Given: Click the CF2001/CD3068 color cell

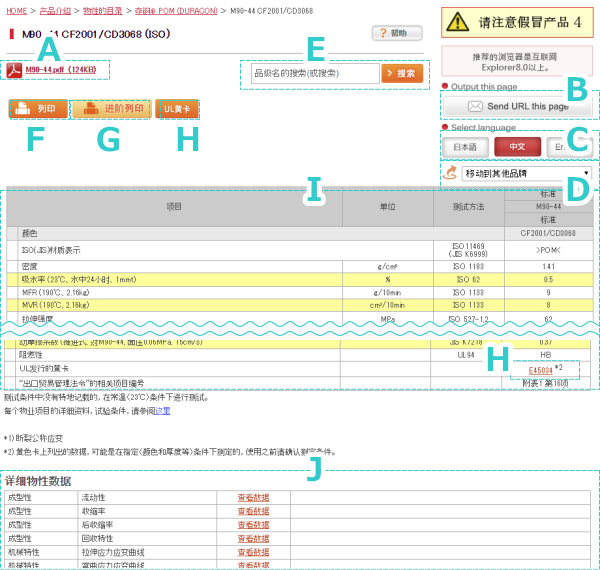Looking at the screenshot, I should pos(548,233).
